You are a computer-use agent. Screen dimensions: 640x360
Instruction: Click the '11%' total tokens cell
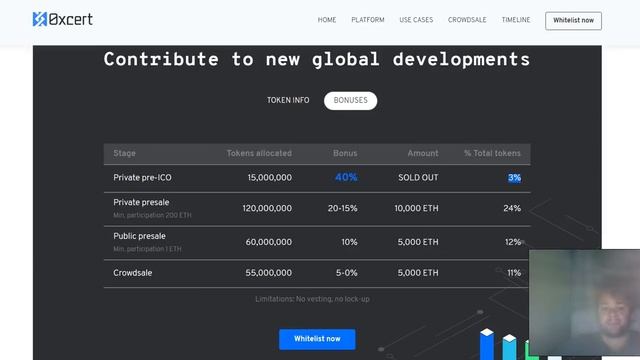[514, 273]
